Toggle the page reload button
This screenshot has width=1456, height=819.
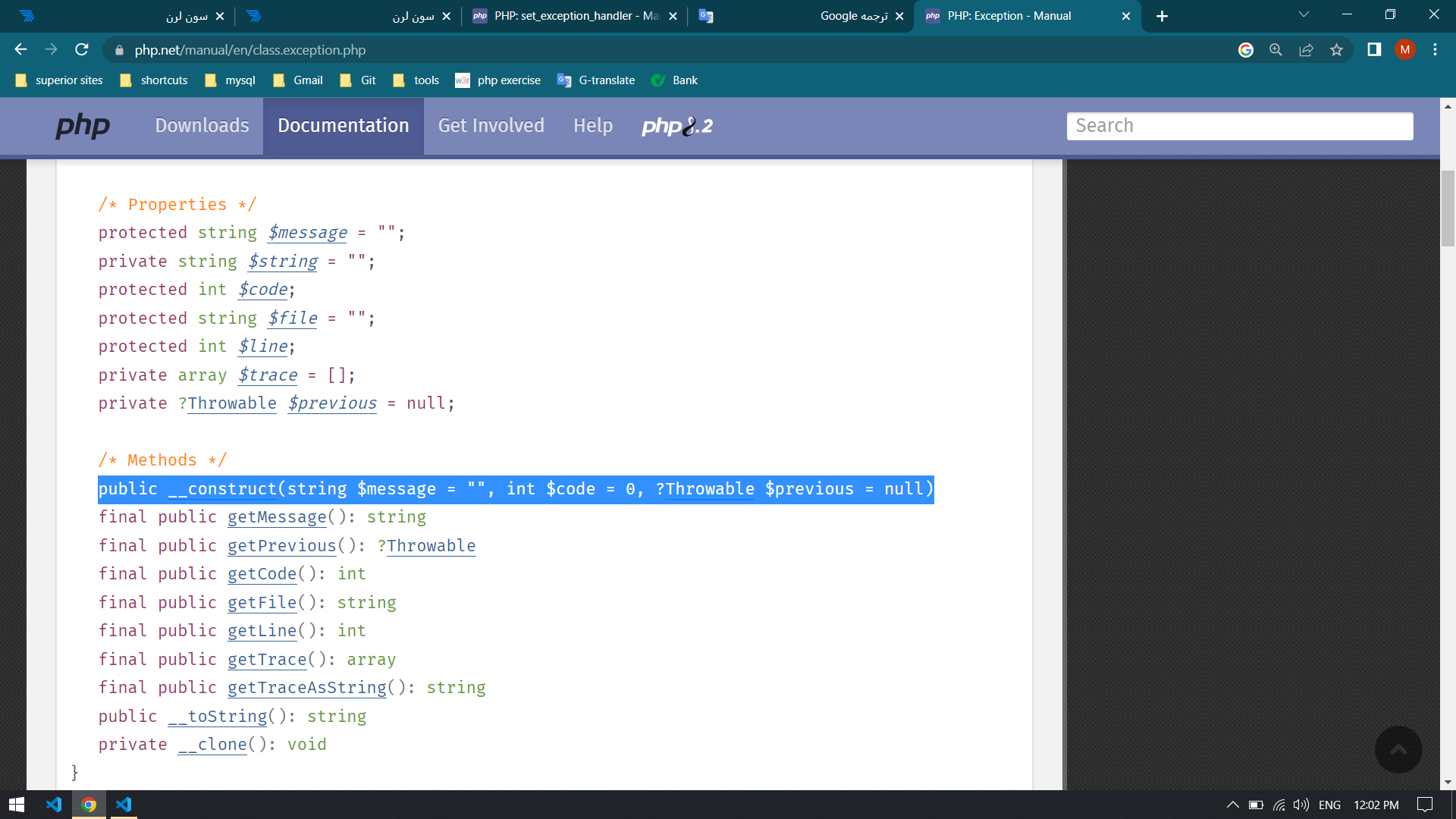81,50
